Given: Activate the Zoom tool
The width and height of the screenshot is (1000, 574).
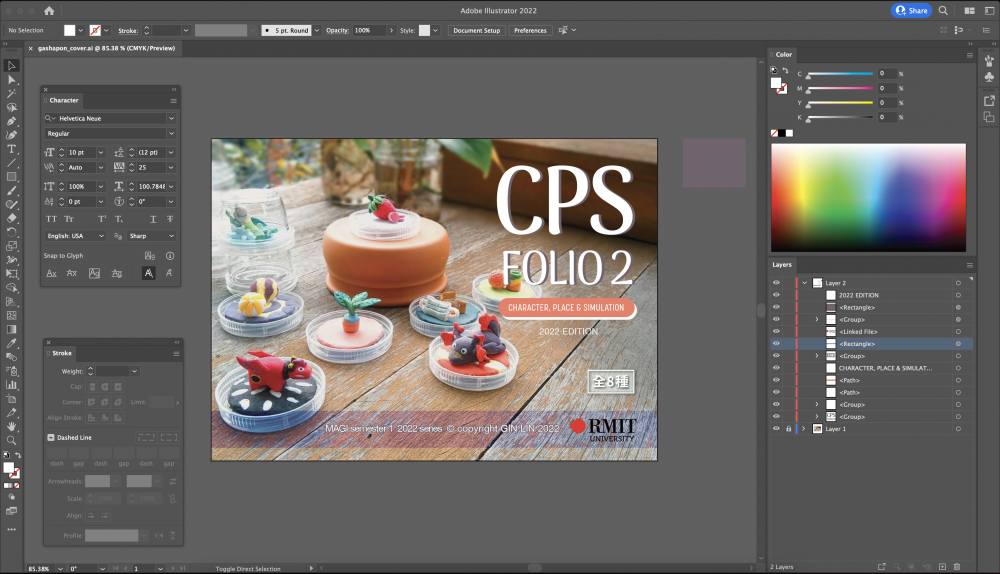Looking at the screenshot, I should (11, 440).
